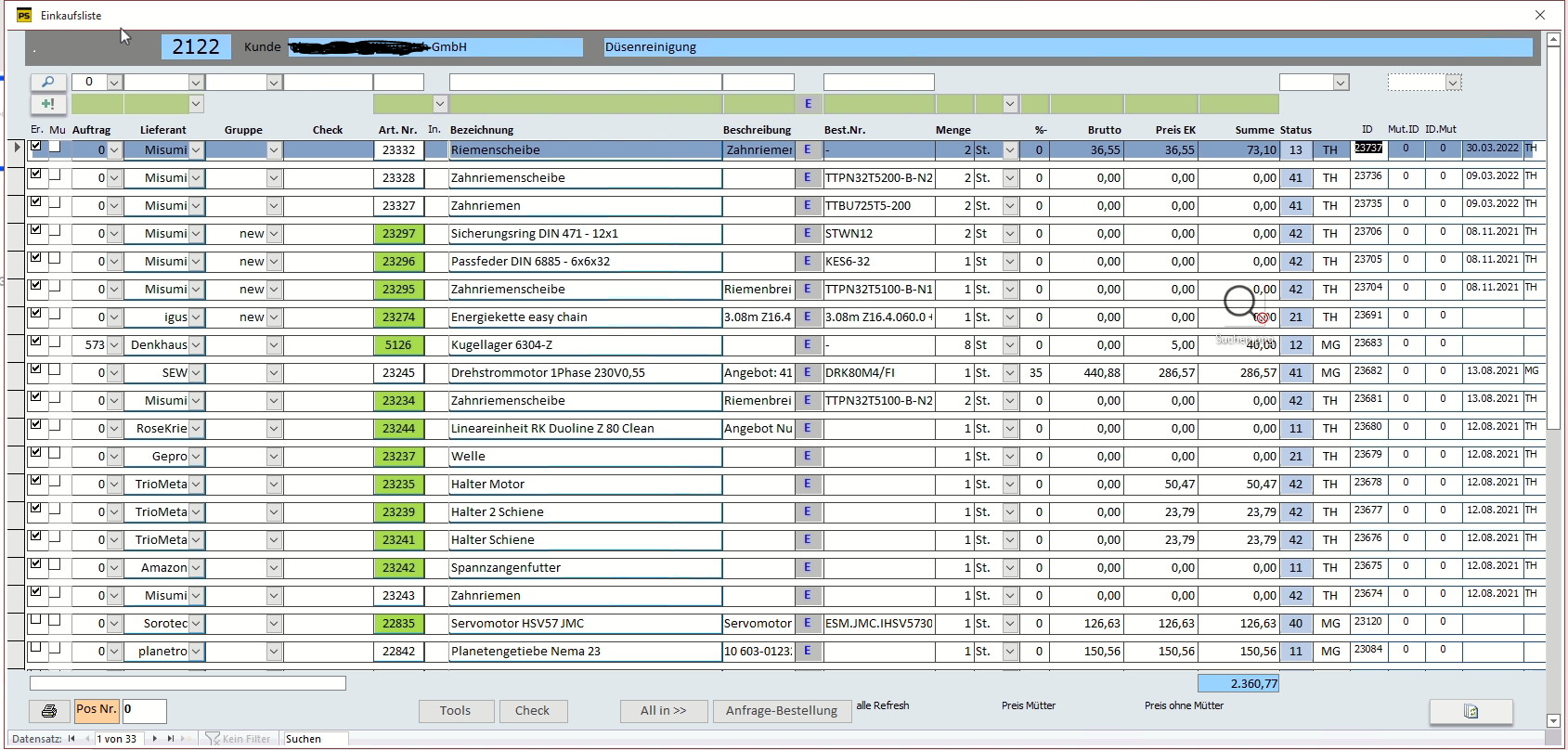Click the Anfrage-Bestellung button

(782, 711)
